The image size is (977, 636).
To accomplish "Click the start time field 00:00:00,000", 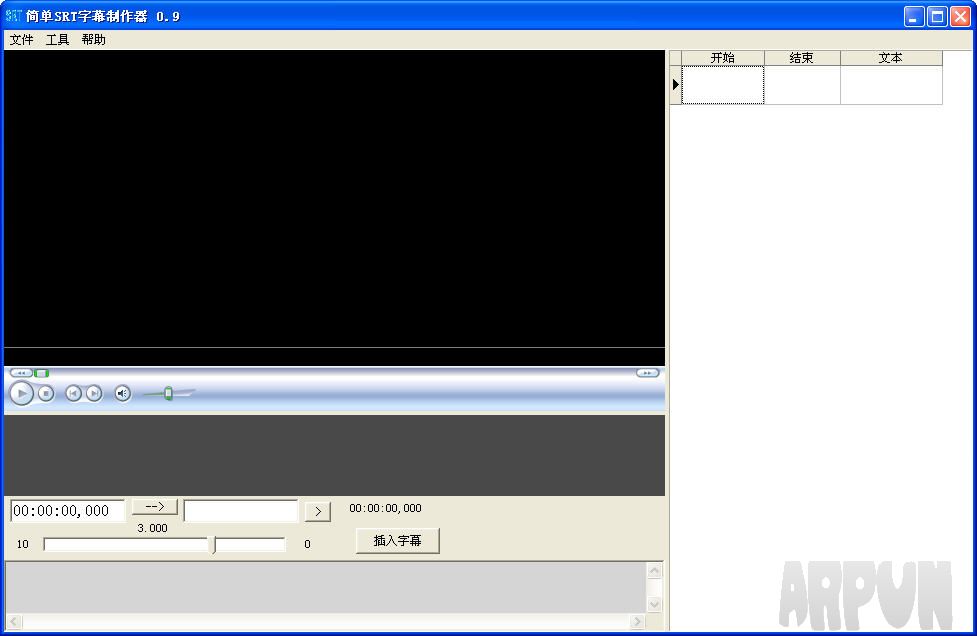I will pos(68,511).
